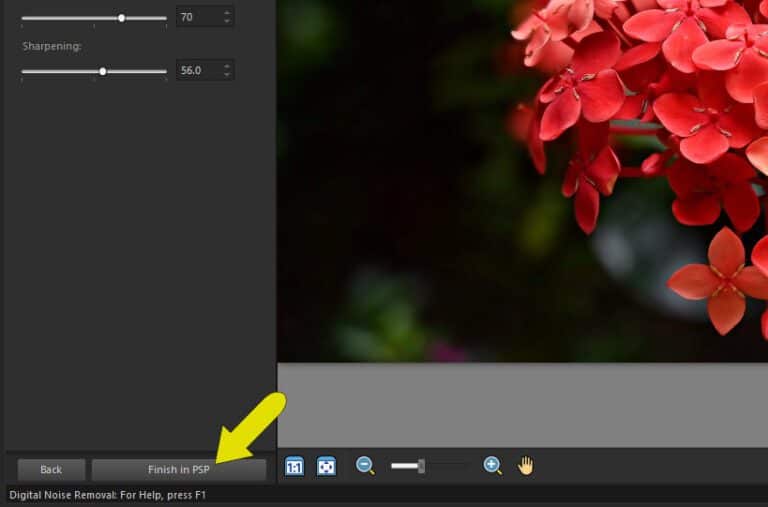Click the Sharpening label
The image size is (768, 507).
(52, 46)
